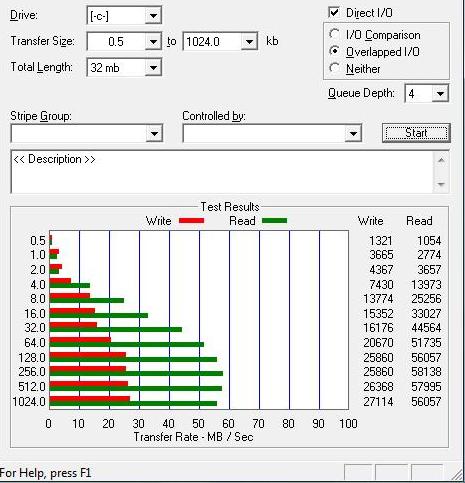The width and height of the screenshot is (465, 483).
Task: Click the write value 26368
Action: (378, 387)
